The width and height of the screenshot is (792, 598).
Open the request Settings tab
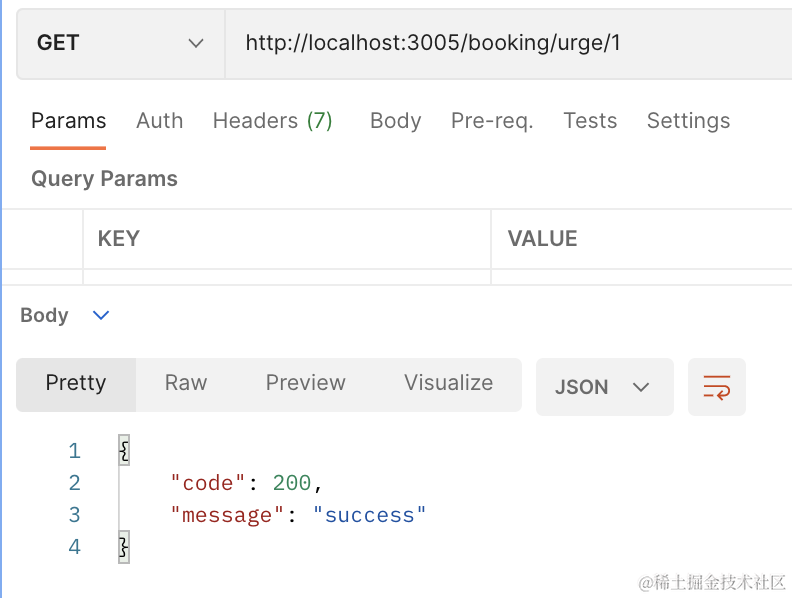tap(688, 121)
